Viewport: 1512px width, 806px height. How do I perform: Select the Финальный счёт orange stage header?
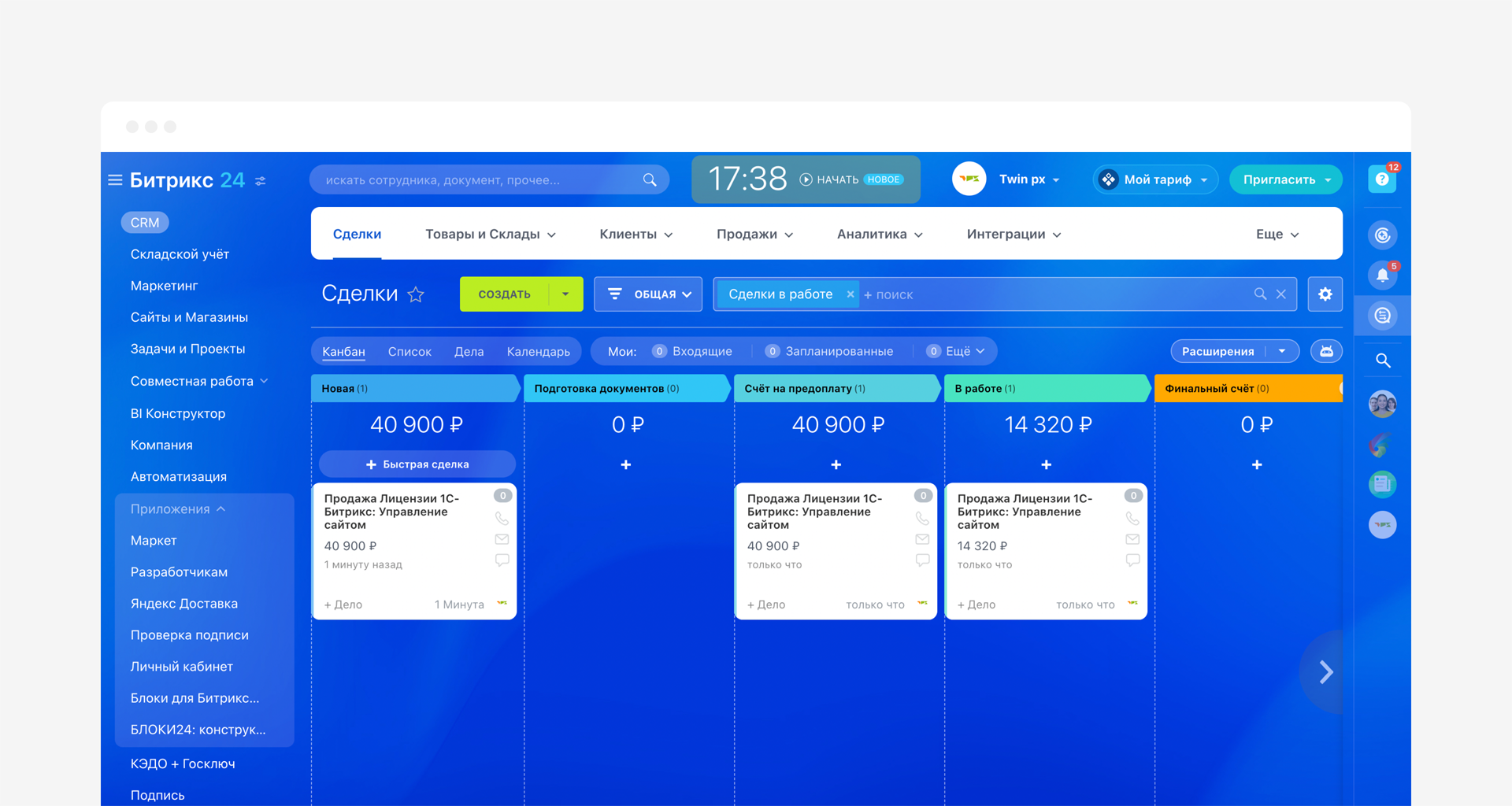tap(1248, 388)
